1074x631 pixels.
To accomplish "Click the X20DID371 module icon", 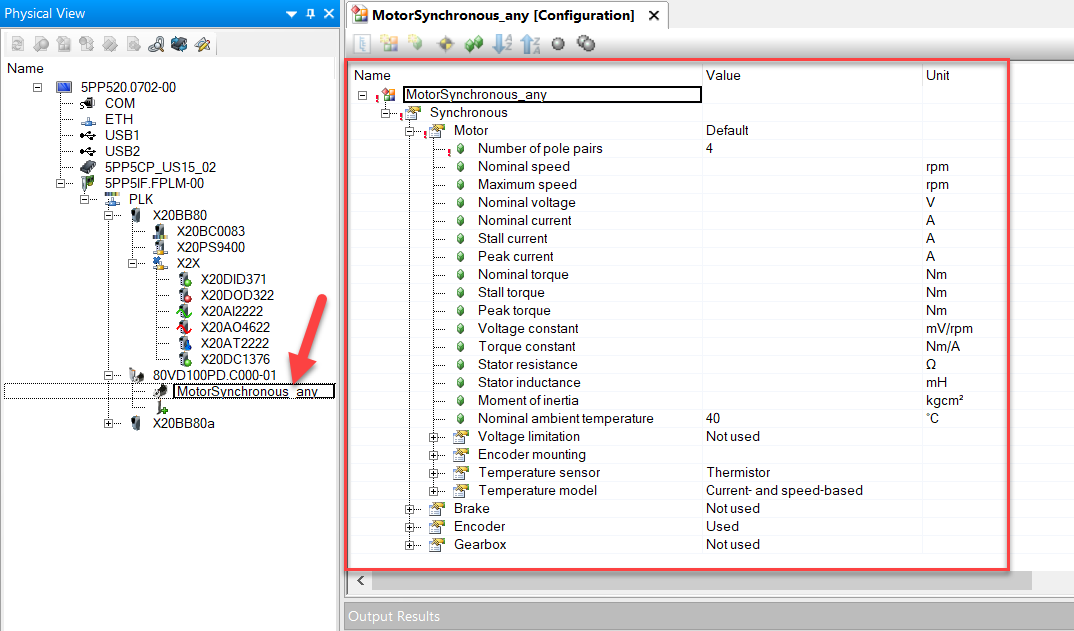I will [184, 280].
